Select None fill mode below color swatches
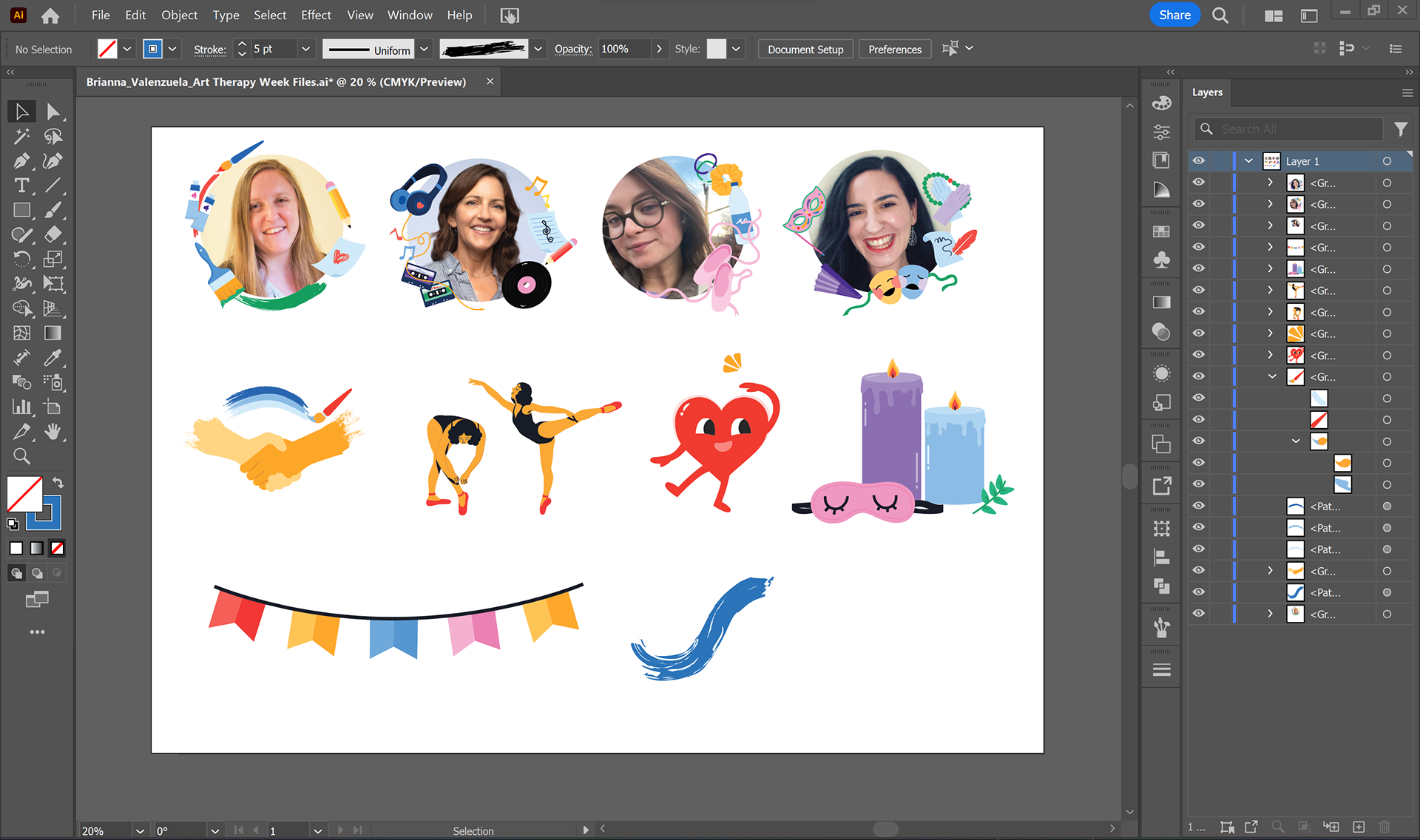 pos(57,548)
